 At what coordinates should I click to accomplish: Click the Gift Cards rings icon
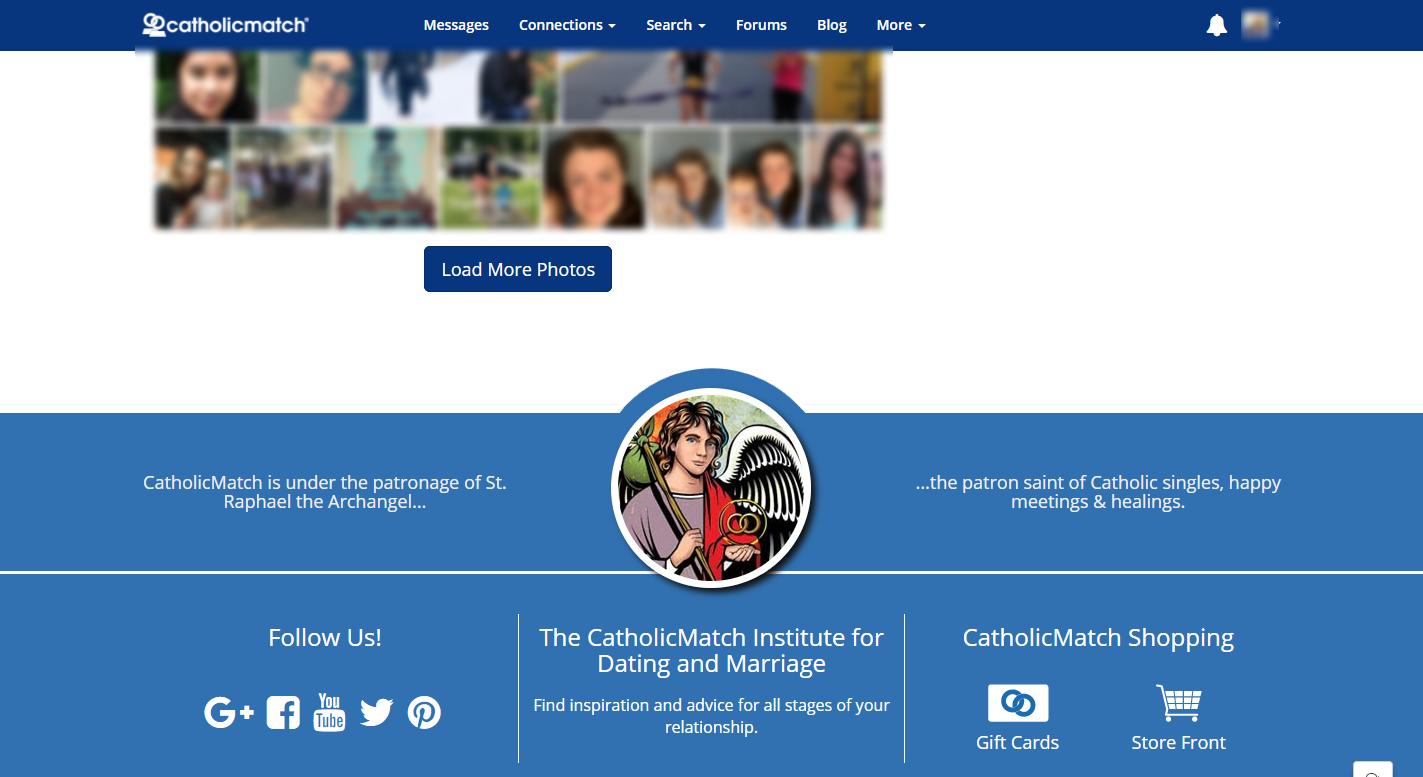1018,703
